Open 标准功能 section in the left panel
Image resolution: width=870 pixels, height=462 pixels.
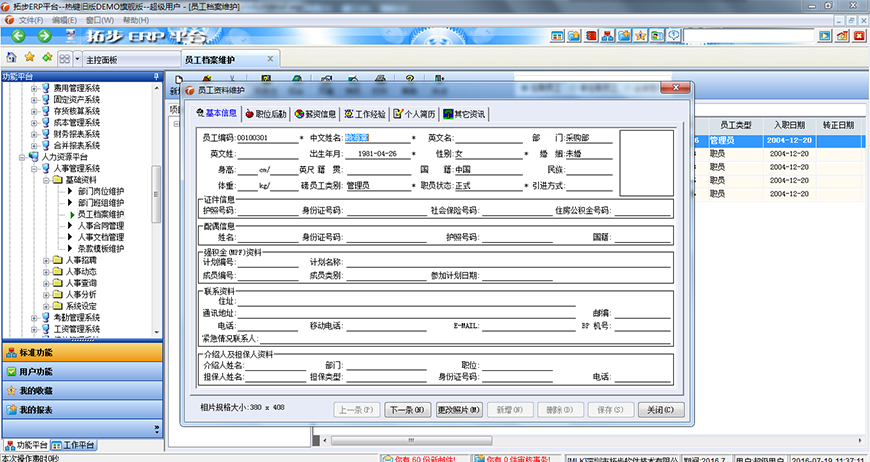(x=80, y=352)
